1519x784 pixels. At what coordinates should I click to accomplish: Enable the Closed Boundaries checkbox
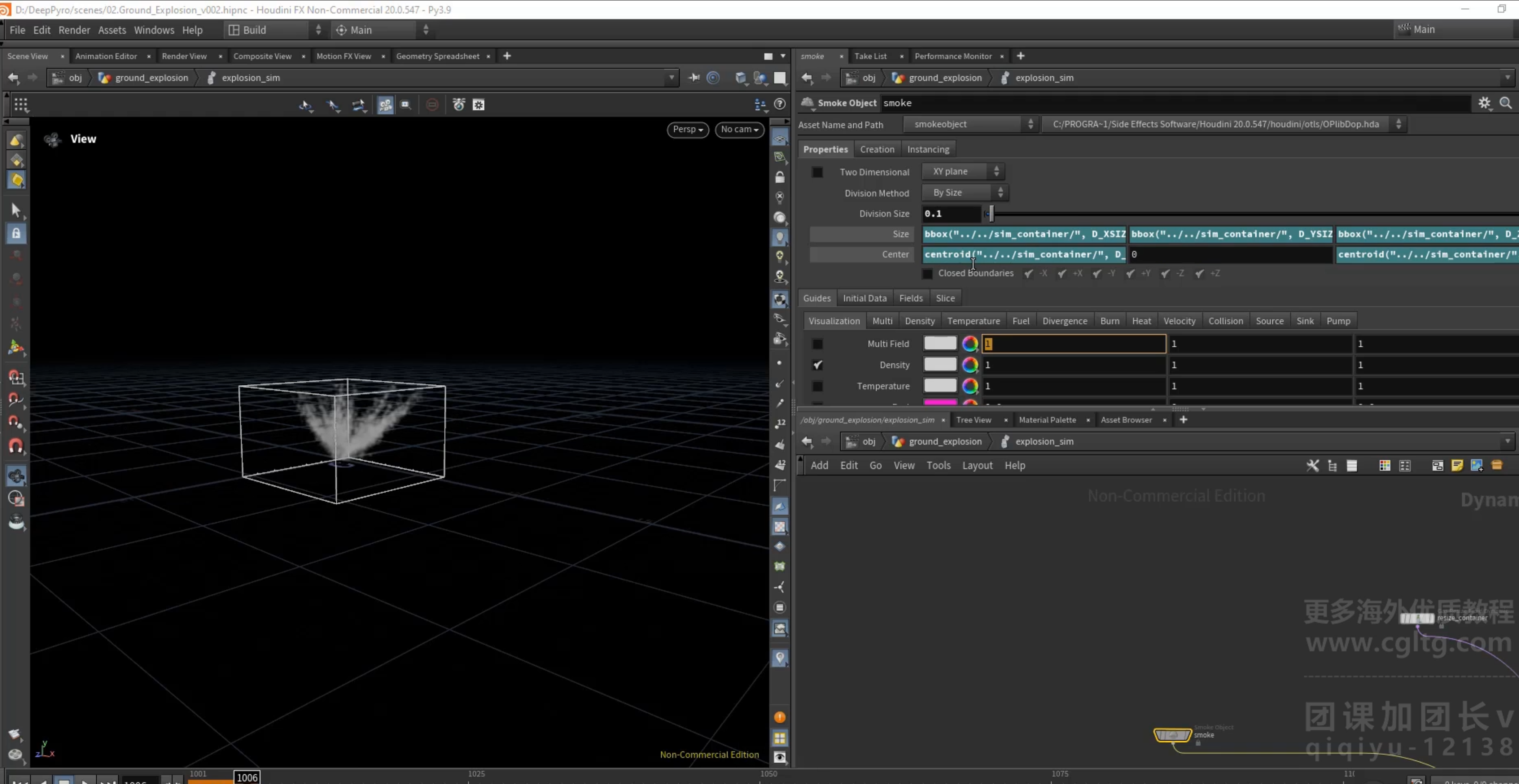pos(928,274)
